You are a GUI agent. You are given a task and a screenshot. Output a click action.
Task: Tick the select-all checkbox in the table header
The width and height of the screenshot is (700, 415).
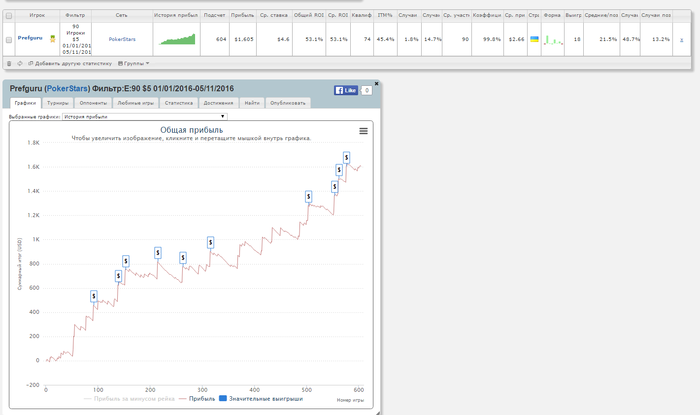point(8,16)
